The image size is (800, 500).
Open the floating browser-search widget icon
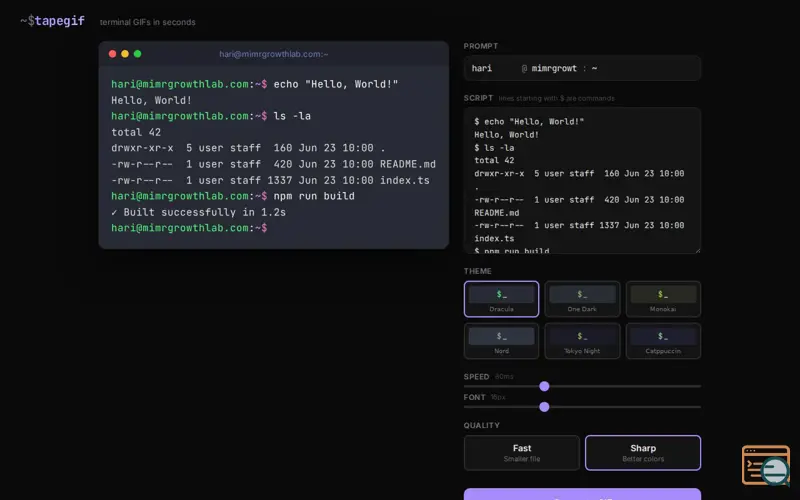[766, 465]
